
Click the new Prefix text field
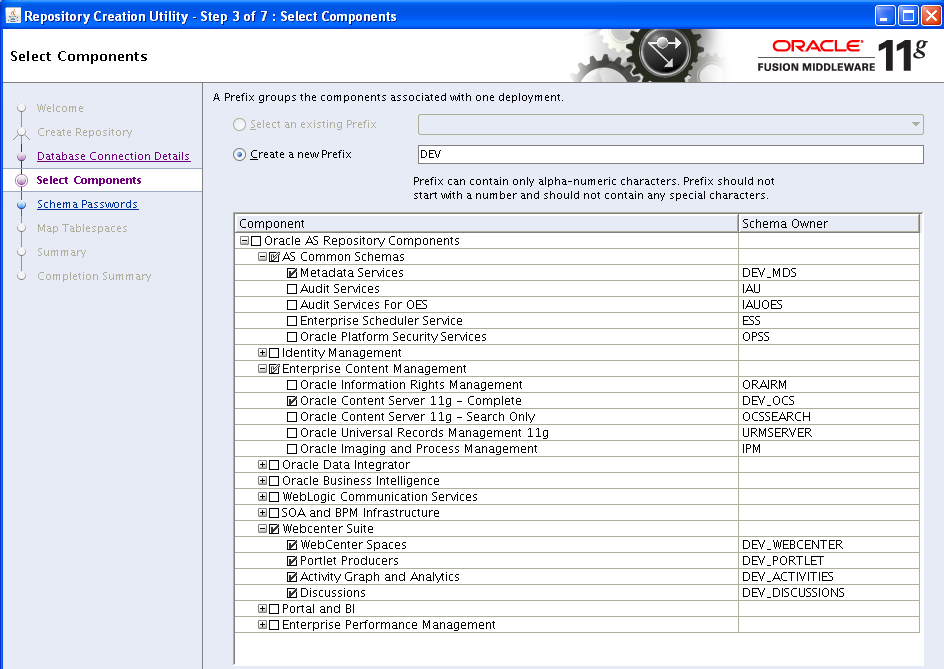click(670, 154)
